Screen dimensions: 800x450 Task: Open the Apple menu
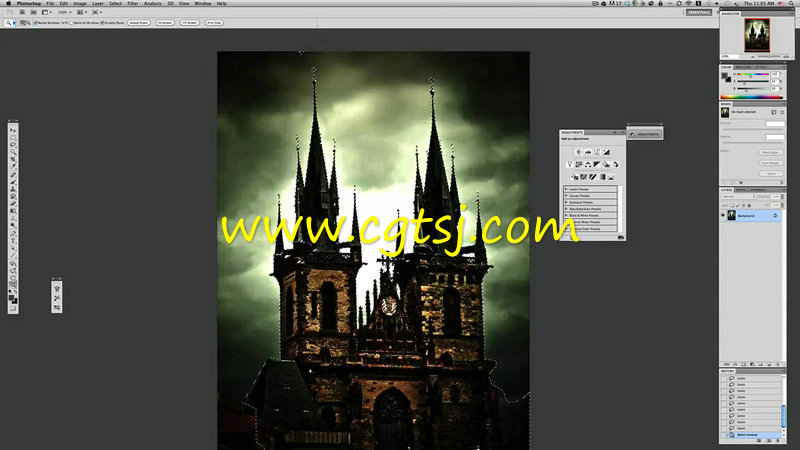tap(8, 3)
